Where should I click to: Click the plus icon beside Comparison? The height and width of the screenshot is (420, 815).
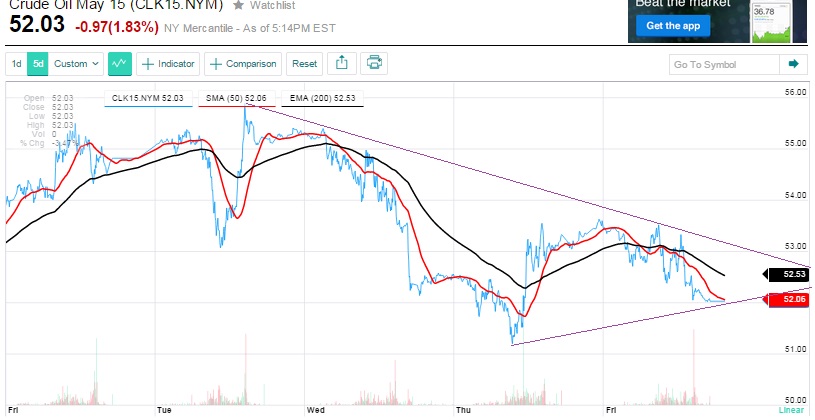tap(216, 64)
